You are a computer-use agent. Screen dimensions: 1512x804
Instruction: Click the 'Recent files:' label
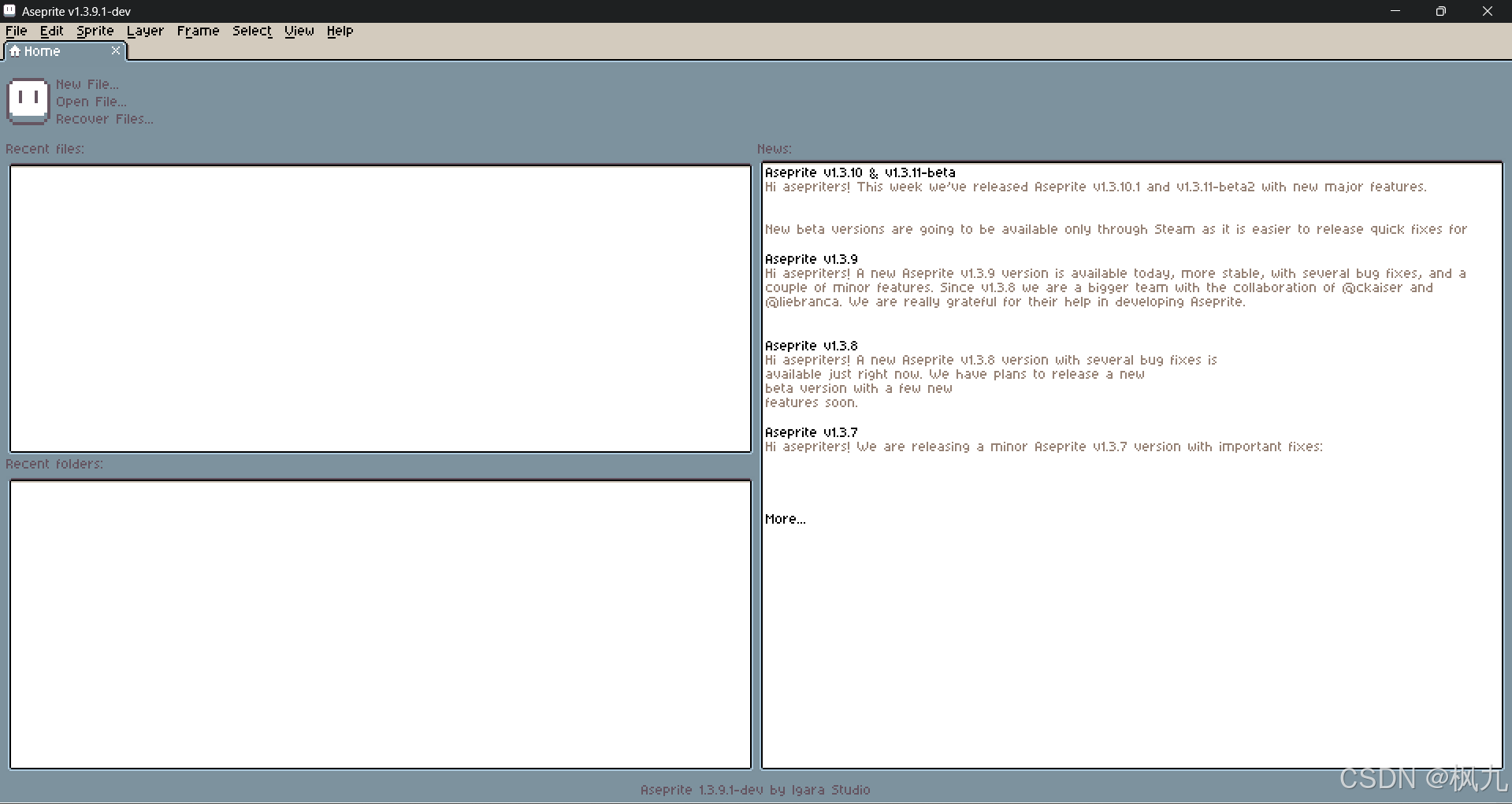(x=45, y=149)
